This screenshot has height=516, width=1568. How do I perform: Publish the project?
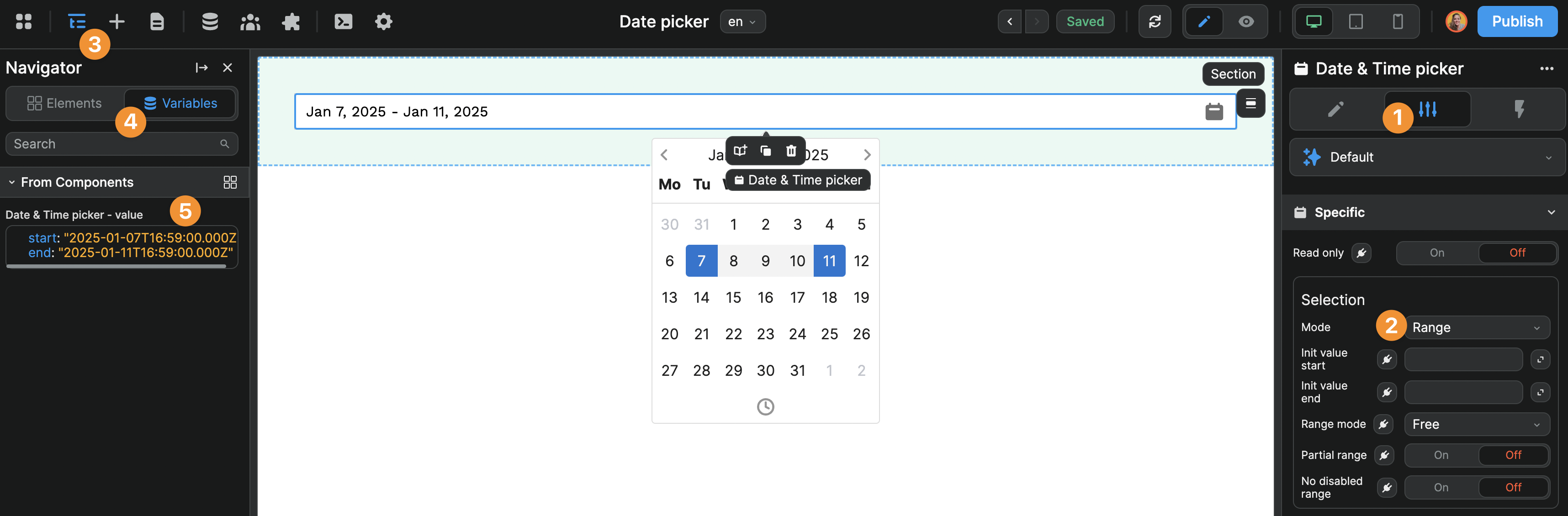[x=1517, y=21]
